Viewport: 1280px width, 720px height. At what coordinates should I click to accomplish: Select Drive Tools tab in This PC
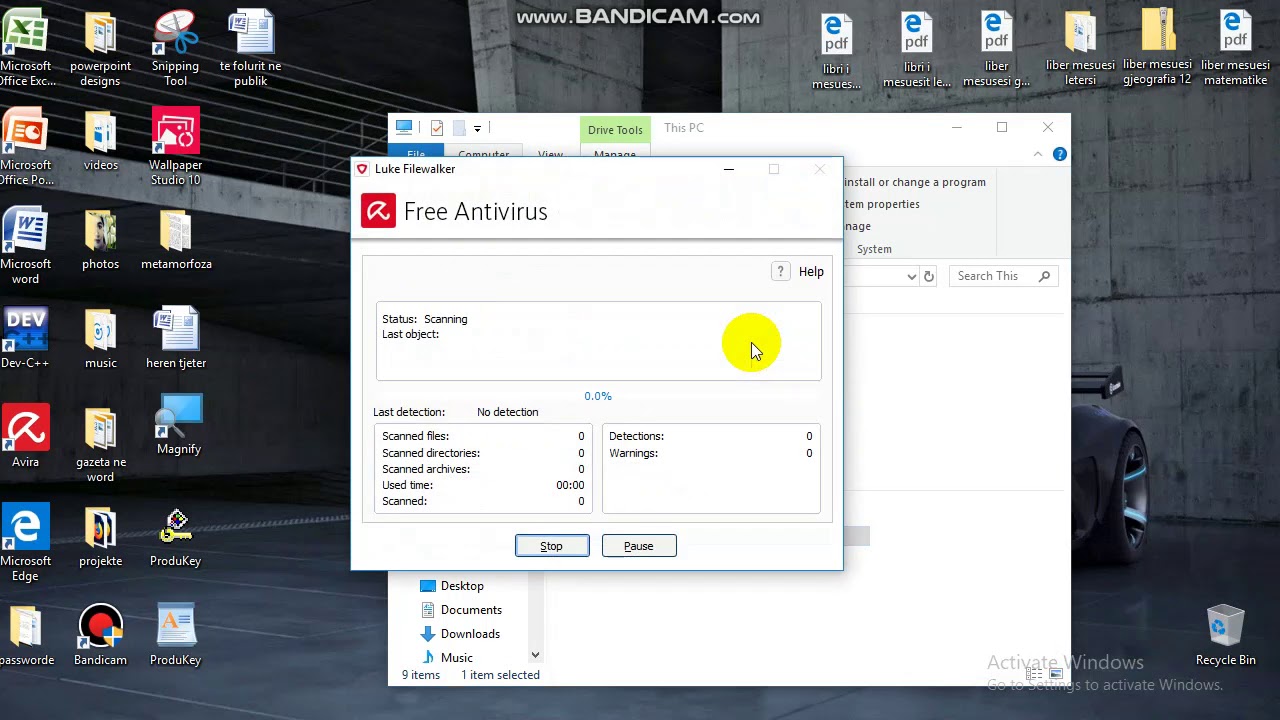tap(615, 130)
